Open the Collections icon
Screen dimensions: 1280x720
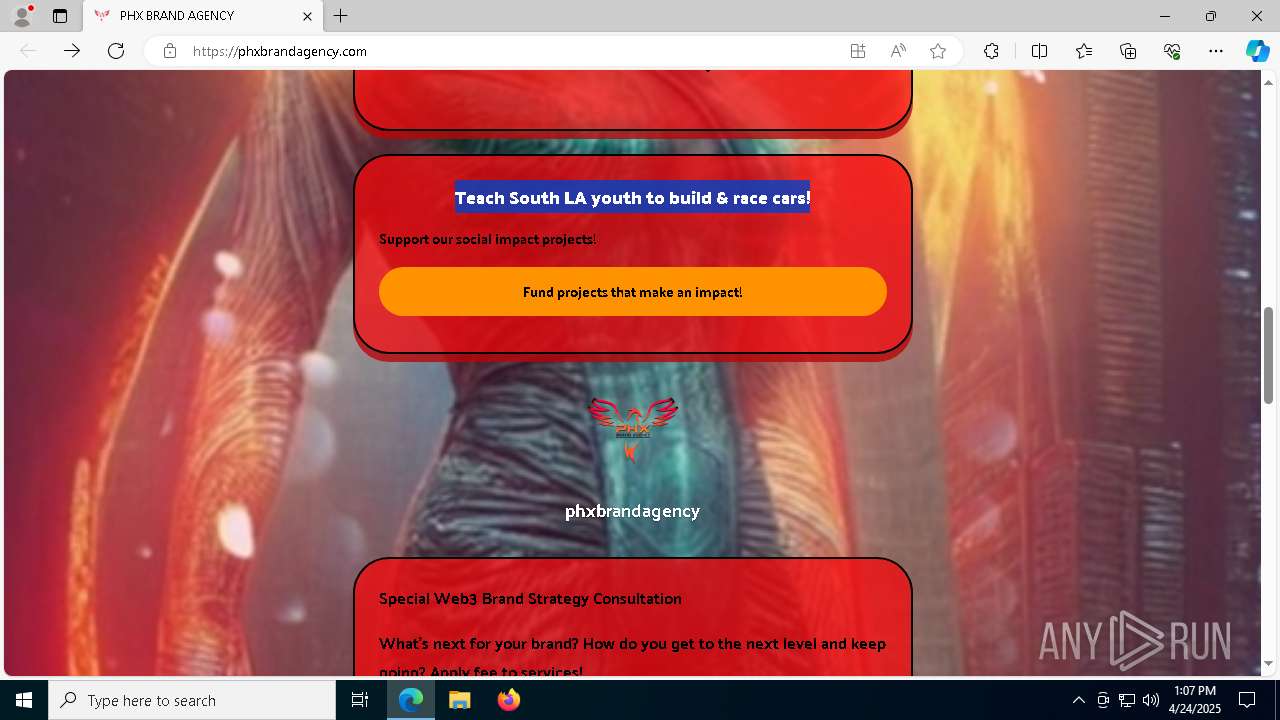point(1128,51)
